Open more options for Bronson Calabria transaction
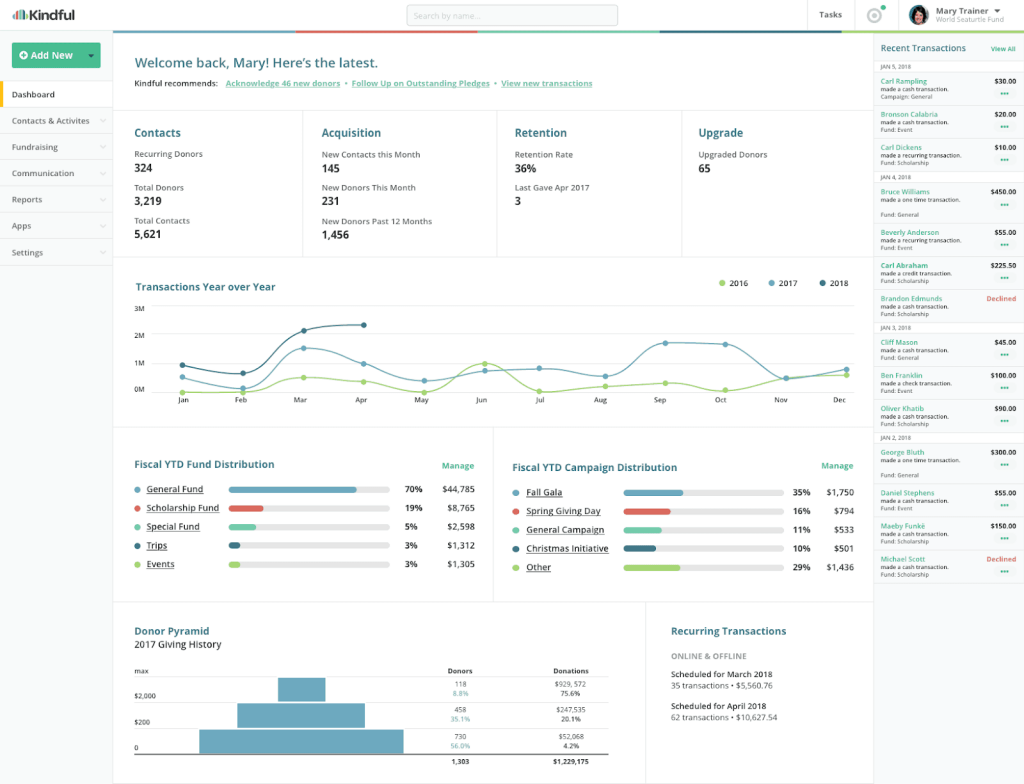This screenshot has width=1024, height=784. [1004, 127]
